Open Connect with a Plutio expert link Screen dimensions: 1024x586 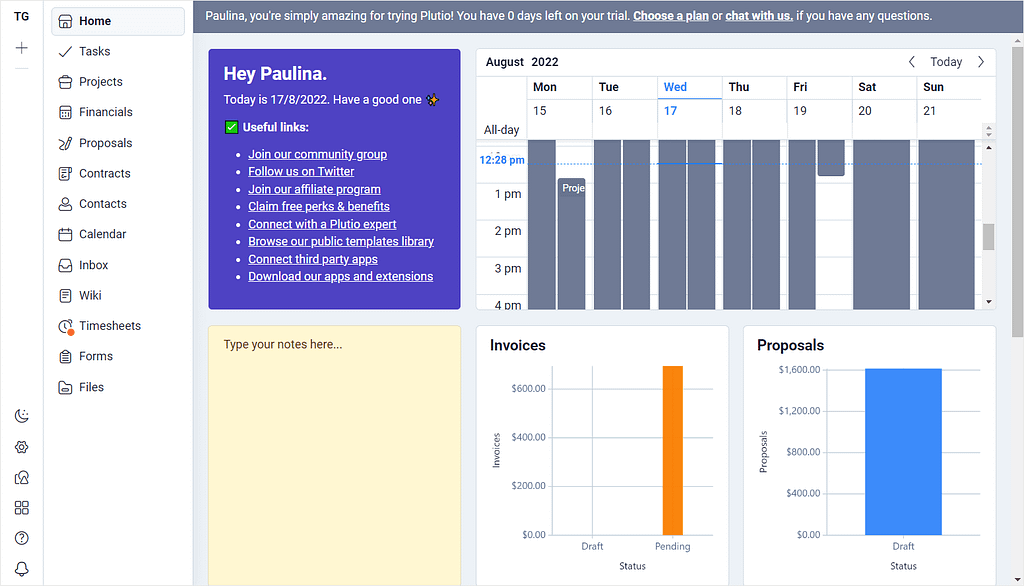[x=322, y=224]
